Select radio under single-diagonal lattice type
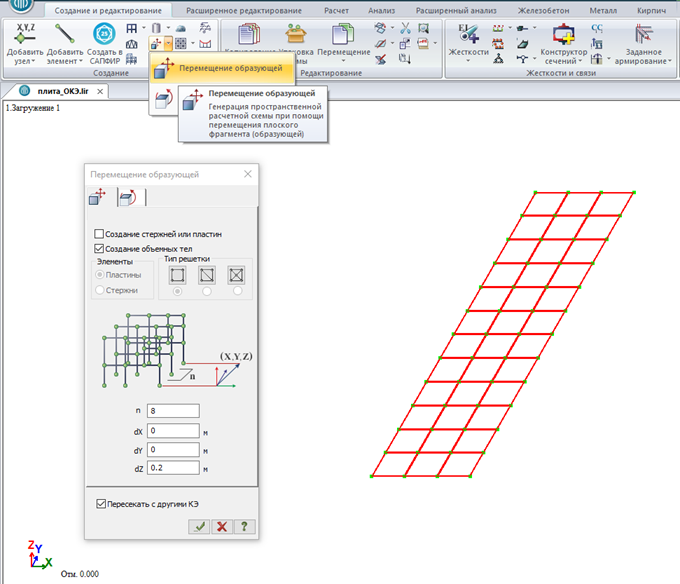 [207, 291]
